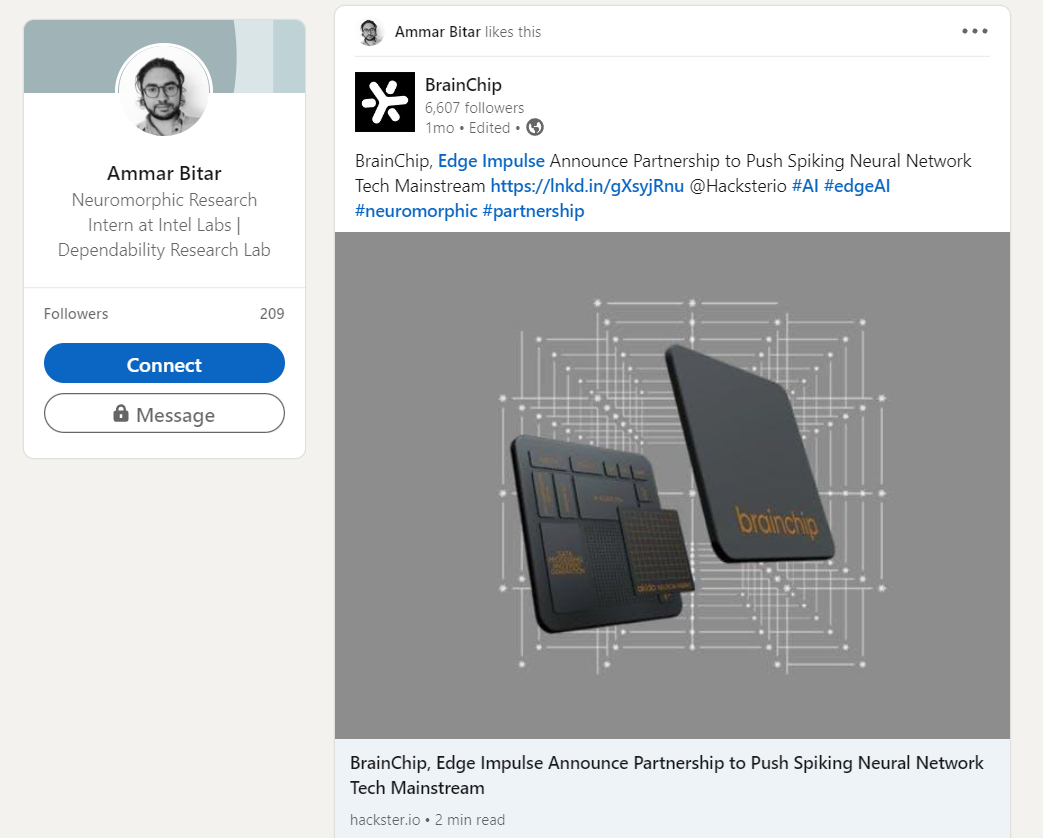Click the small Ammar Bitar avatar in the post header
The width and height of the screenshot is (1043, 838).
coord(370,32)
